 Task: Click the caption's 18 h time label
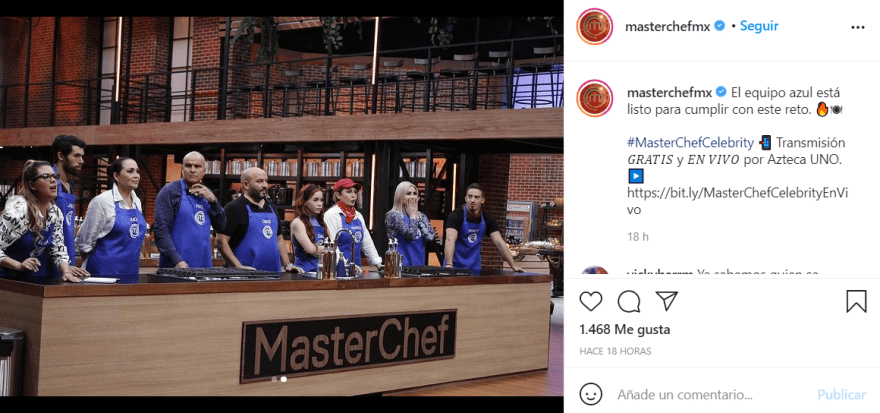click(638, 237)
